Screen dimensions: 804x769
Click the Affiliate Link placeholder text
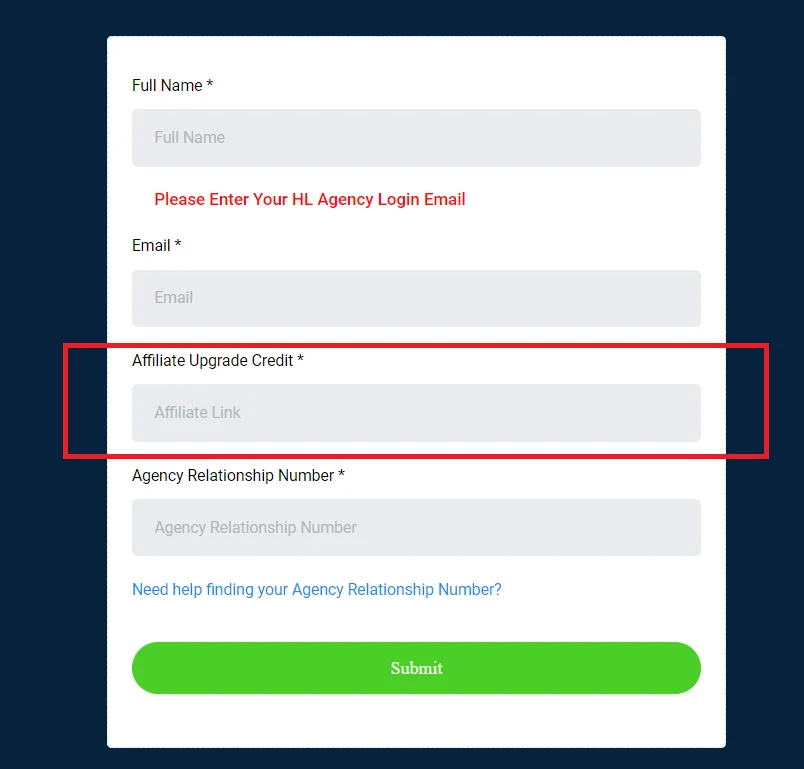tap(197, 413)
